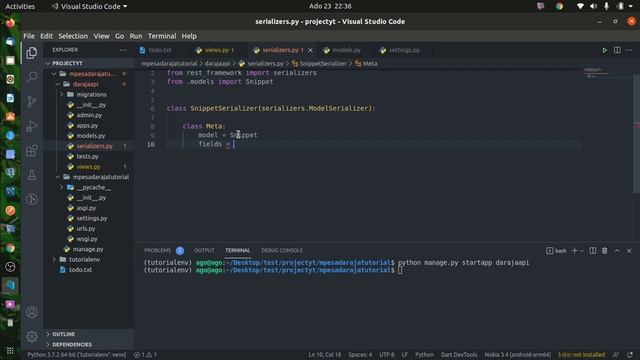Viewport: 640px width, 360px height.
Task: Open the network Wi-Fi indicator
Action: point(580,6)
